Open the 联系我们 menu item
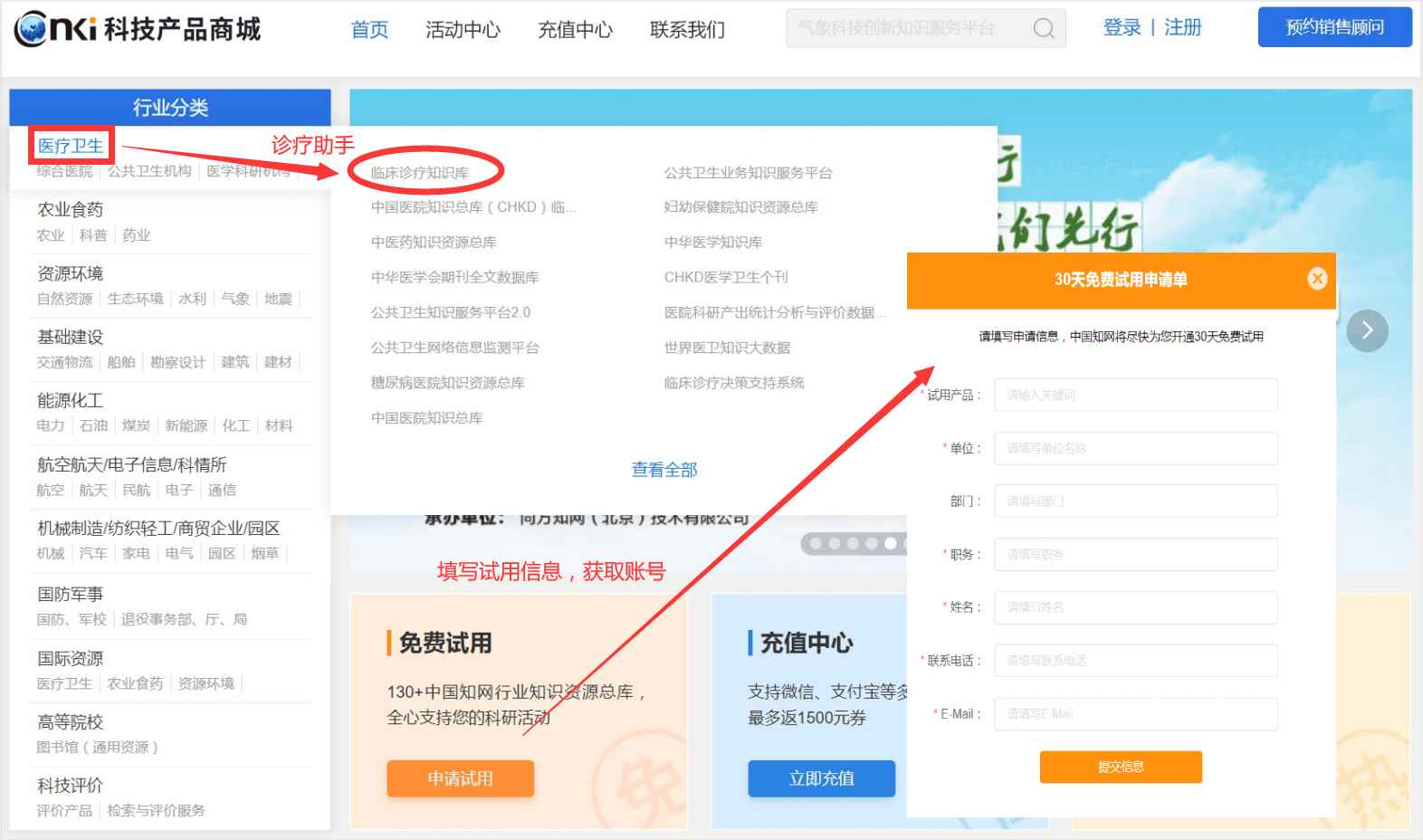The height and width of the screenshot is (840, 1423). (x=687, y=30)
